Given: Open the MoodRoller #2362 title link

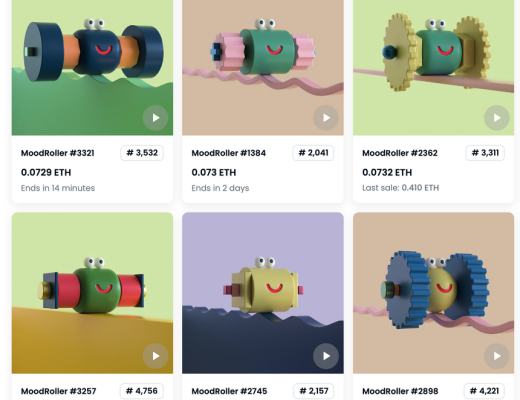Looking at the screenshot, I should (x=400, y=153).
